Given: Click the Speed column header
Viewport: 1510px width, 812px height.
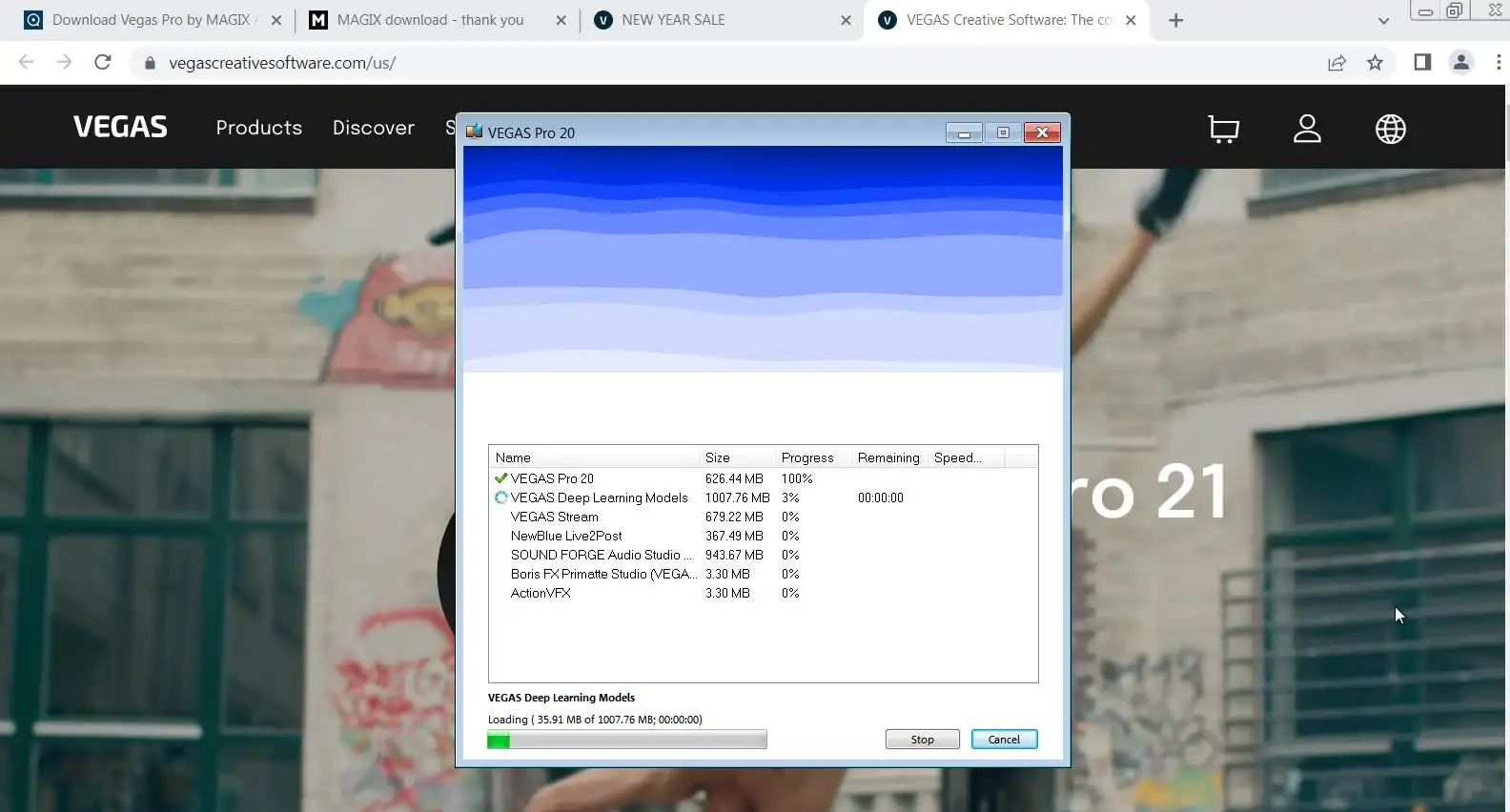Looking at the screenshot, I should (x=966, y=457).
